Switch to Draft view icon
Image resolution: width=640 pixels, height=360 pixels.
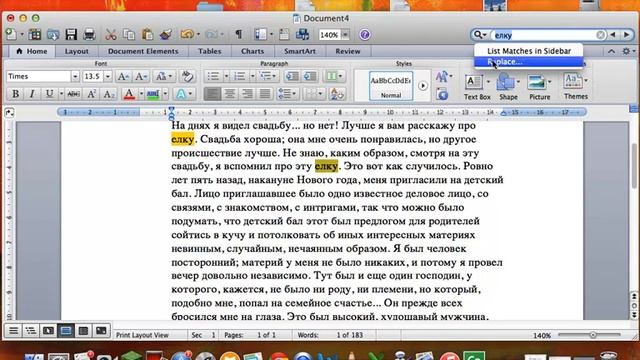coord(13,331)
